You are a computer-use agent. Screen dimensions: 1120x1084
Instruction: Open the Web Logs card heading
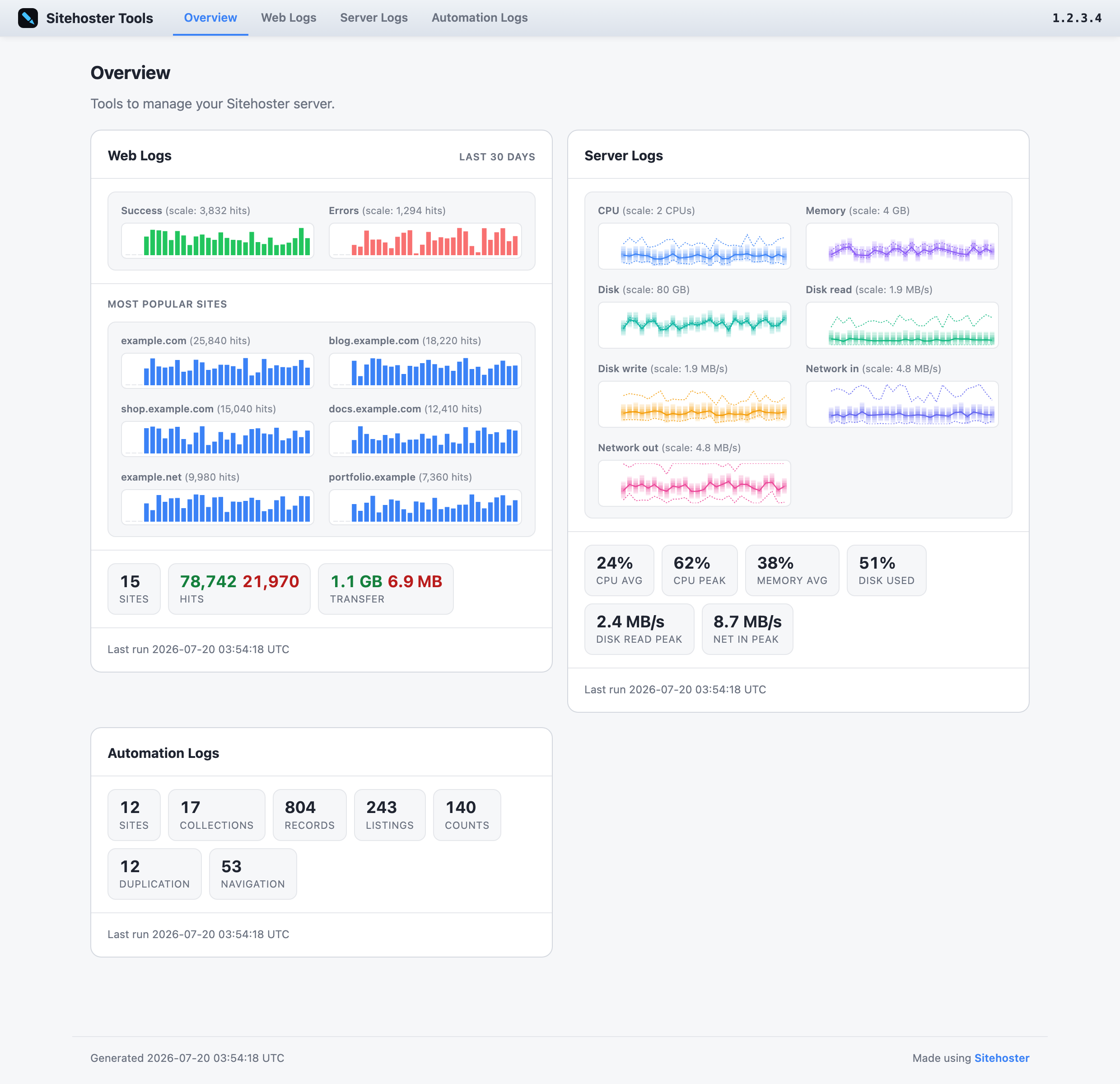click(140, 155)
